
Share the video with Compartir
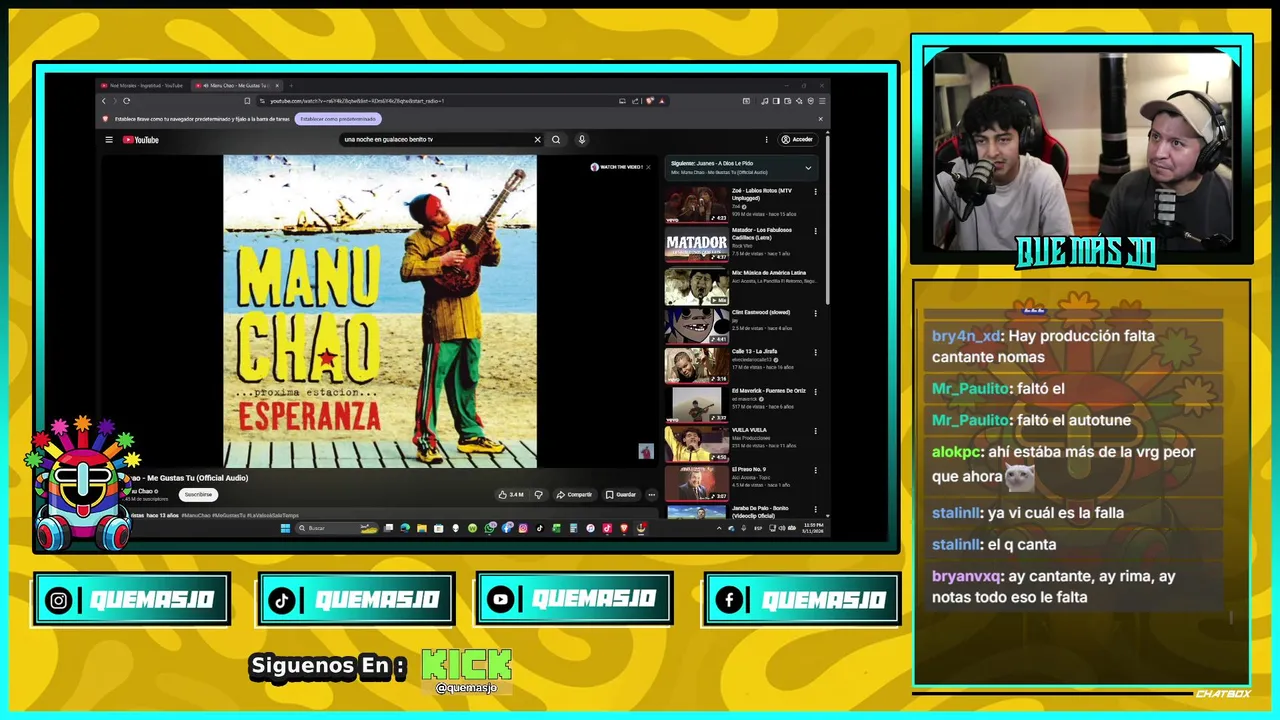click(574, 494)
